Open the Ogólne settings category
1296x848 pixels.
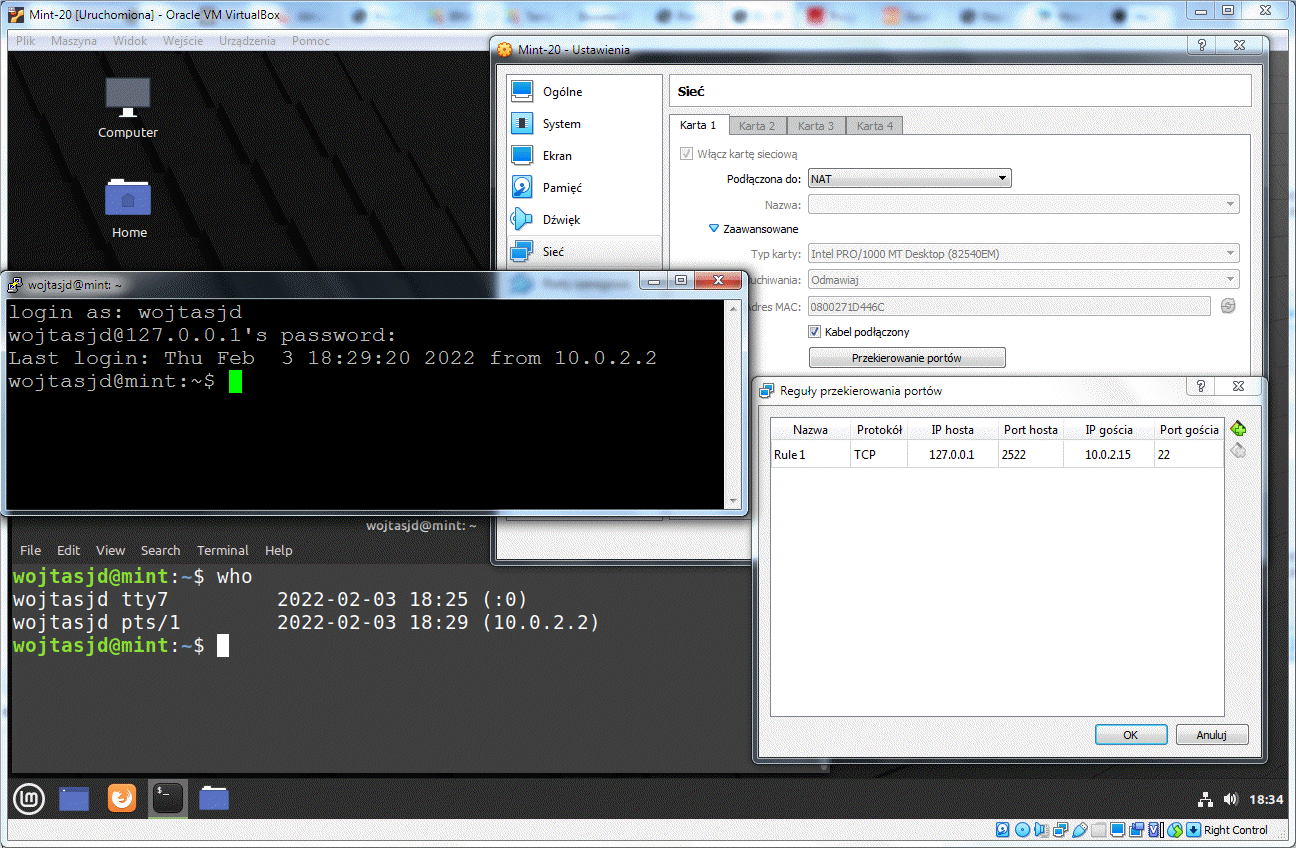pyautogui.click(x=585, y=92)
